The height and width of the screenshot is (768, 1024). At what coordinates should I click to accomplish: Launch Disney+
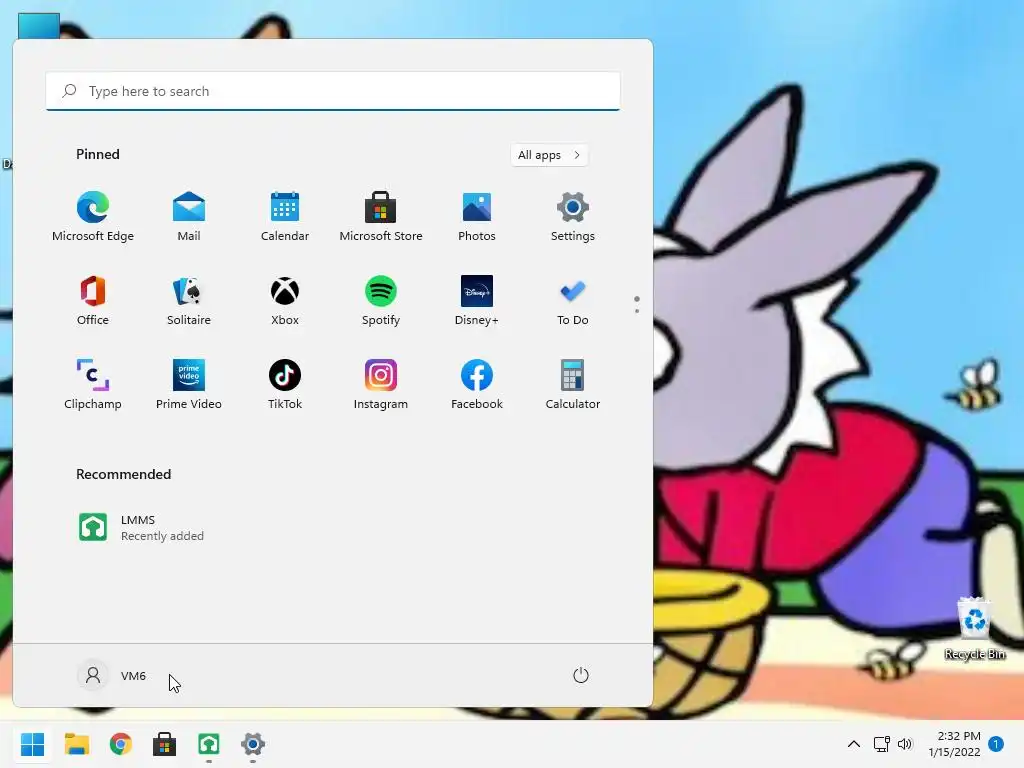[477, 301]
